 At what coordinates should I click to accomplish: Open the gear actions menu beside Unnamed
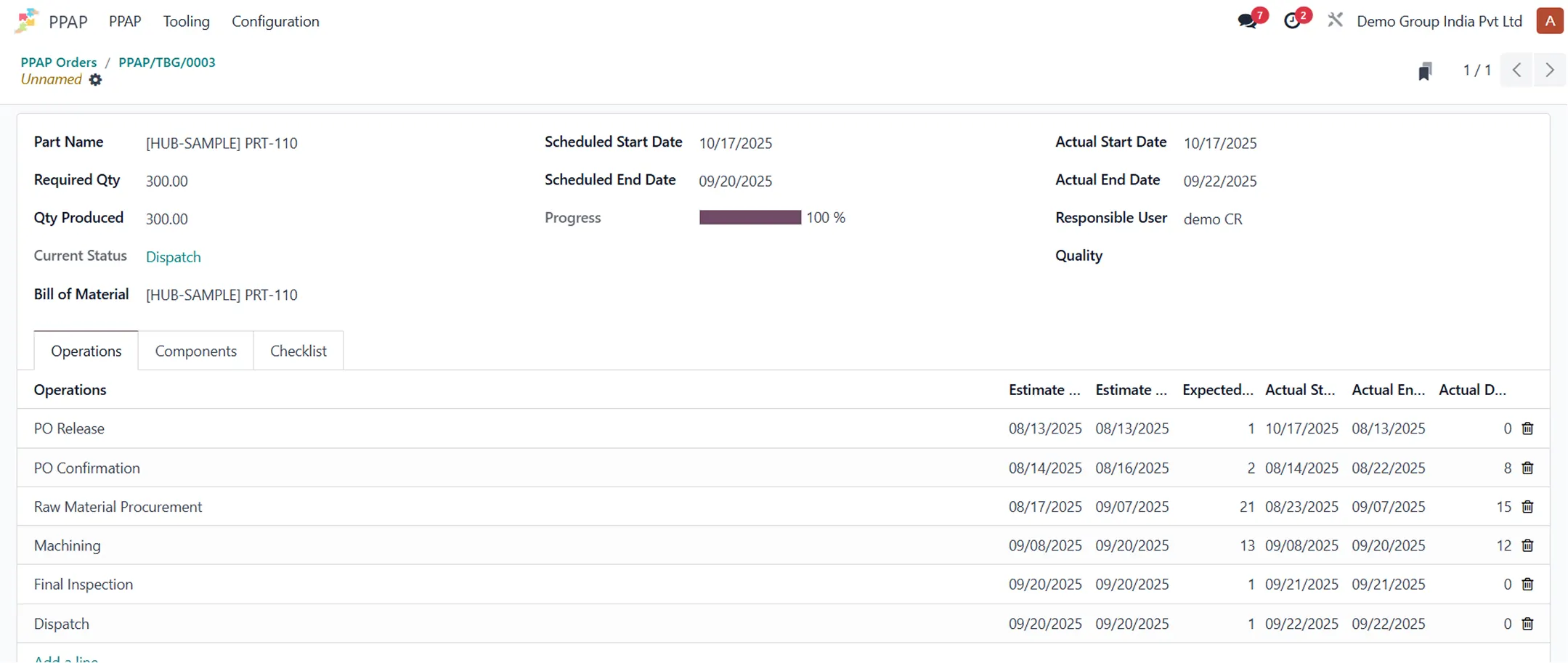click(95, 80)
